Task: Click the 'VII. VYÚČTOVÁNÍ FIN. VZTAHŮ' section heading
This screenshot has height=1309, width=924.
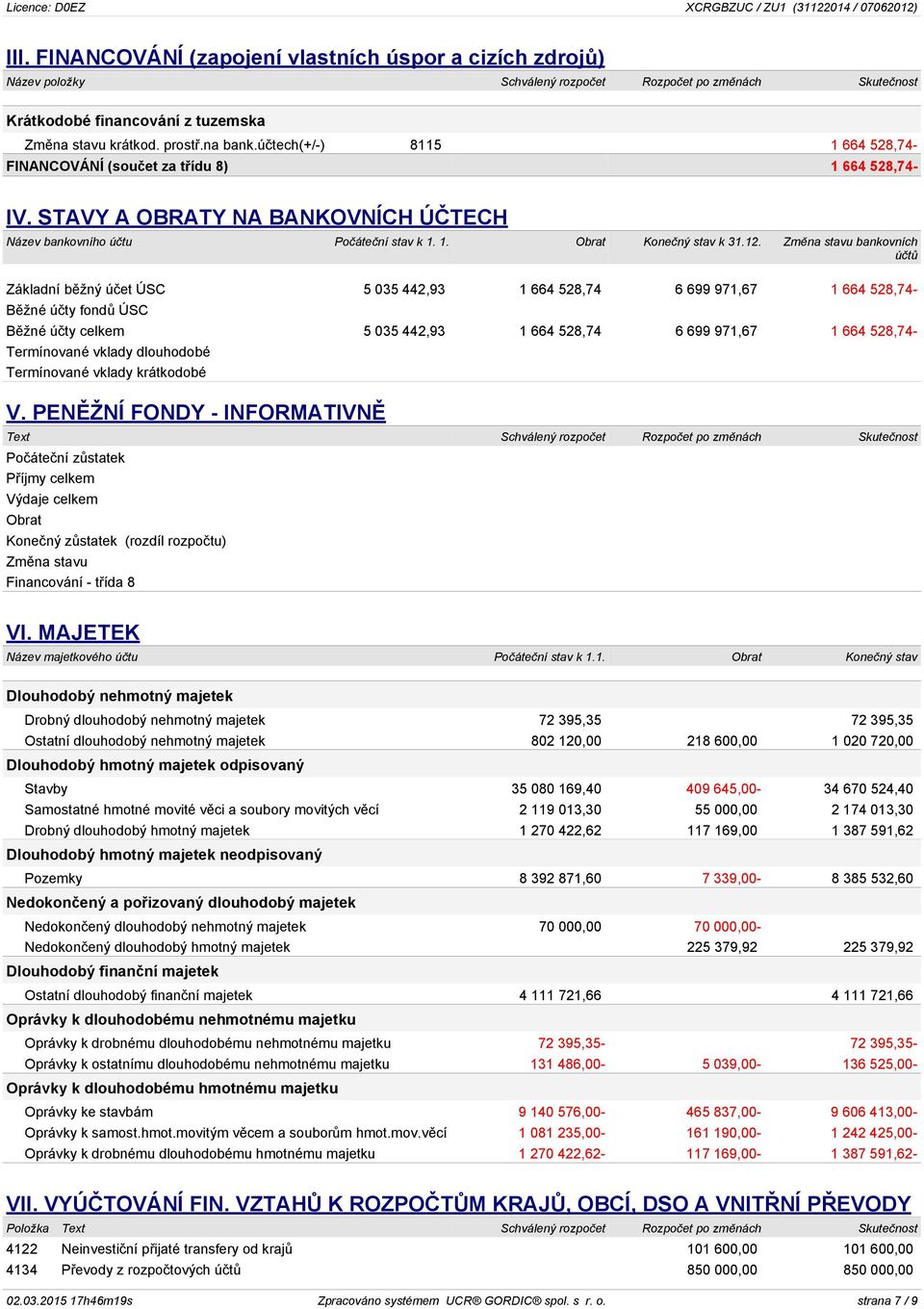Action: [x=458, y=1204]
